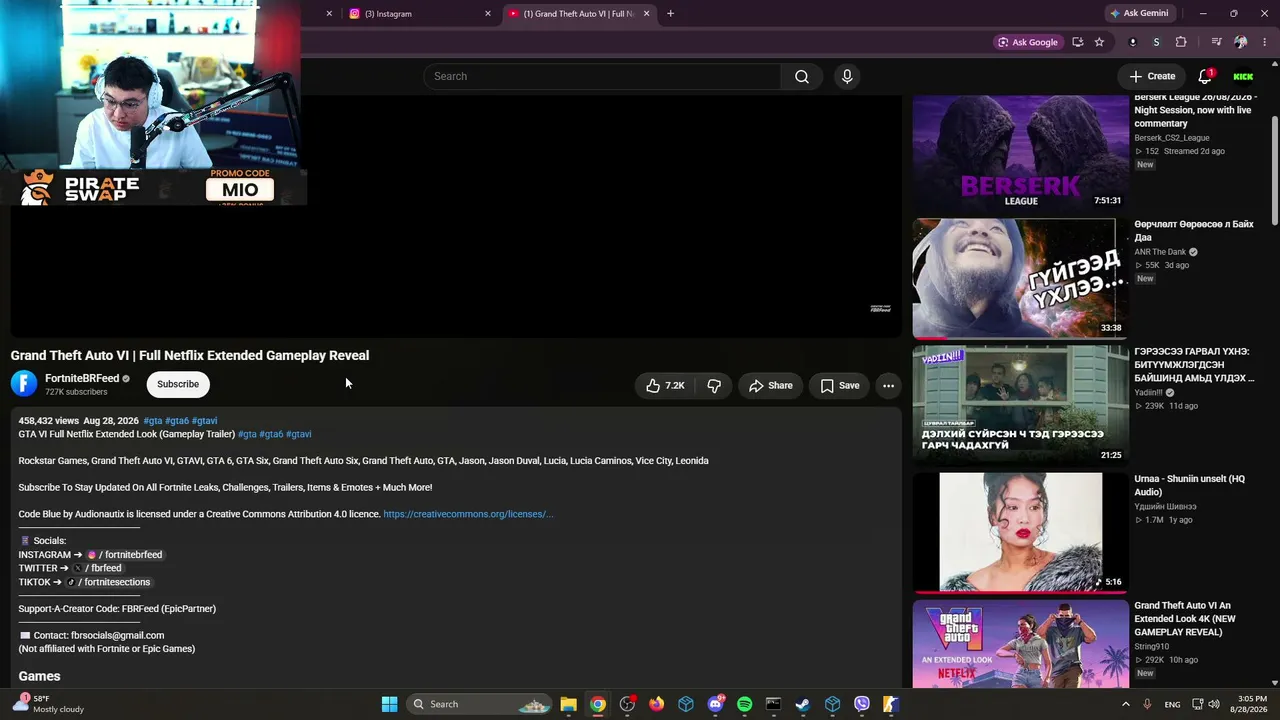
Task: Select the Grand Theft Auto VI tab
Action: tap(578, 14)
